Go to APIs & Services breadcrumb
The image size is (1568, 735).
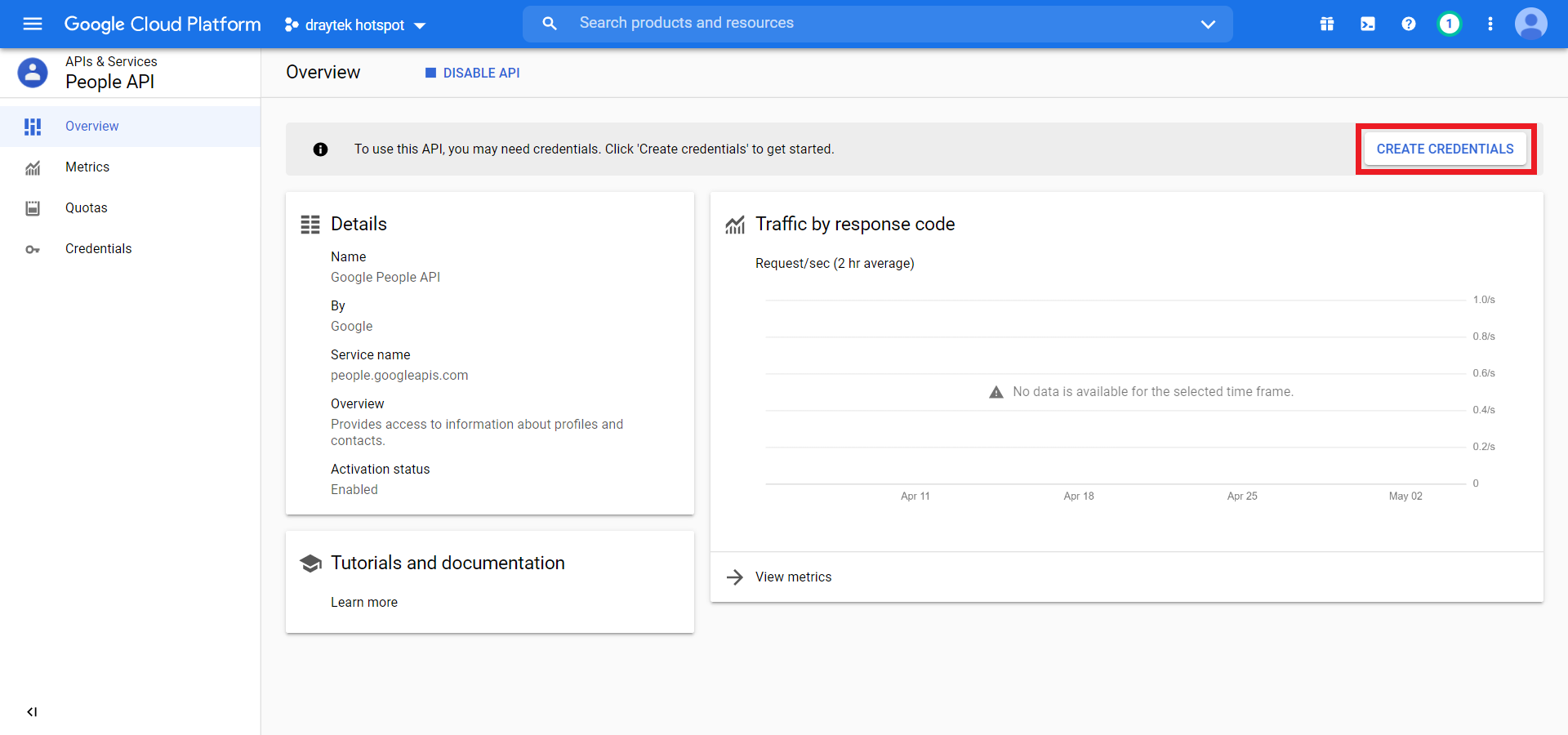point(111,61)
